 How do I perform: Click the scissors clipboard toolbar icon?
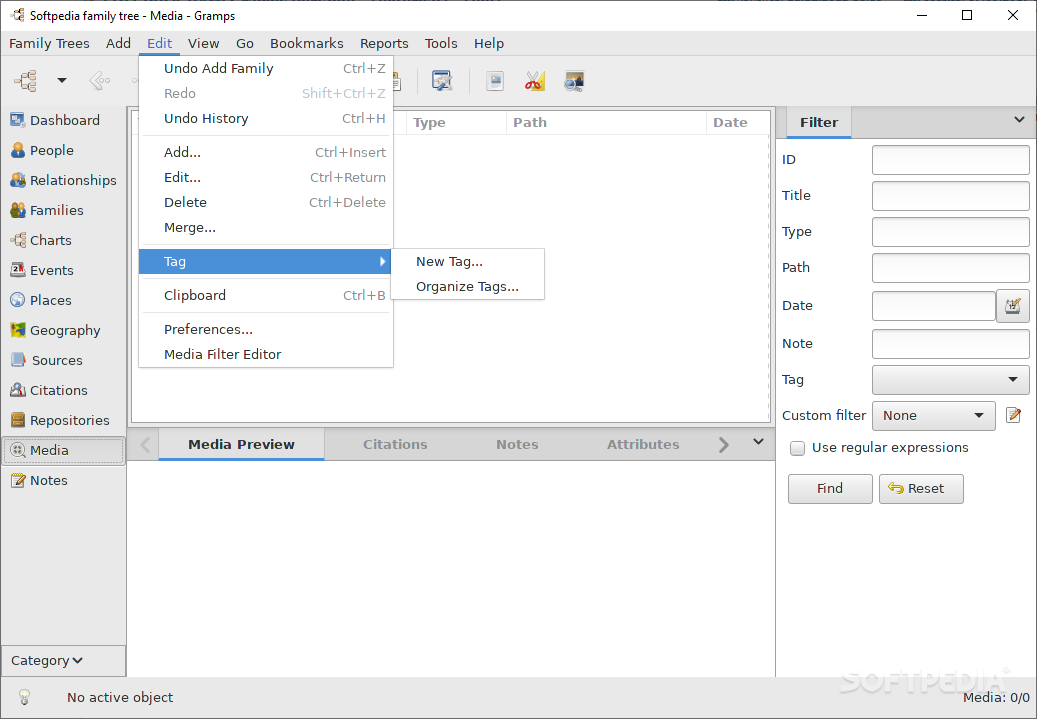pyautogui.click(x=534, y=81)
